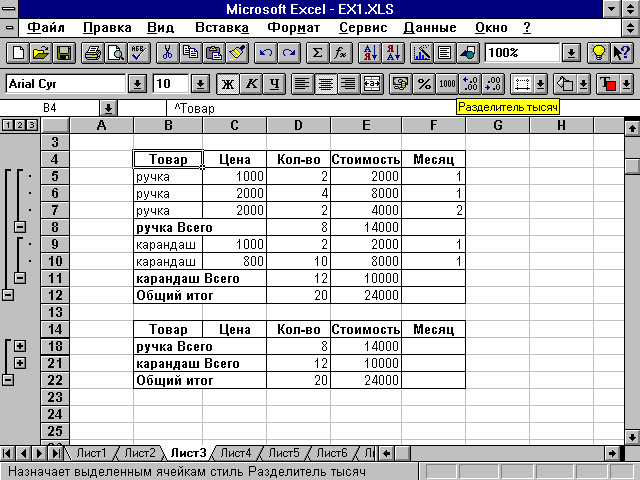The image size is (640, 480).
Task: Launch the Chart Wizard icon
Action: pyautogui.click(x=421, y=53)
